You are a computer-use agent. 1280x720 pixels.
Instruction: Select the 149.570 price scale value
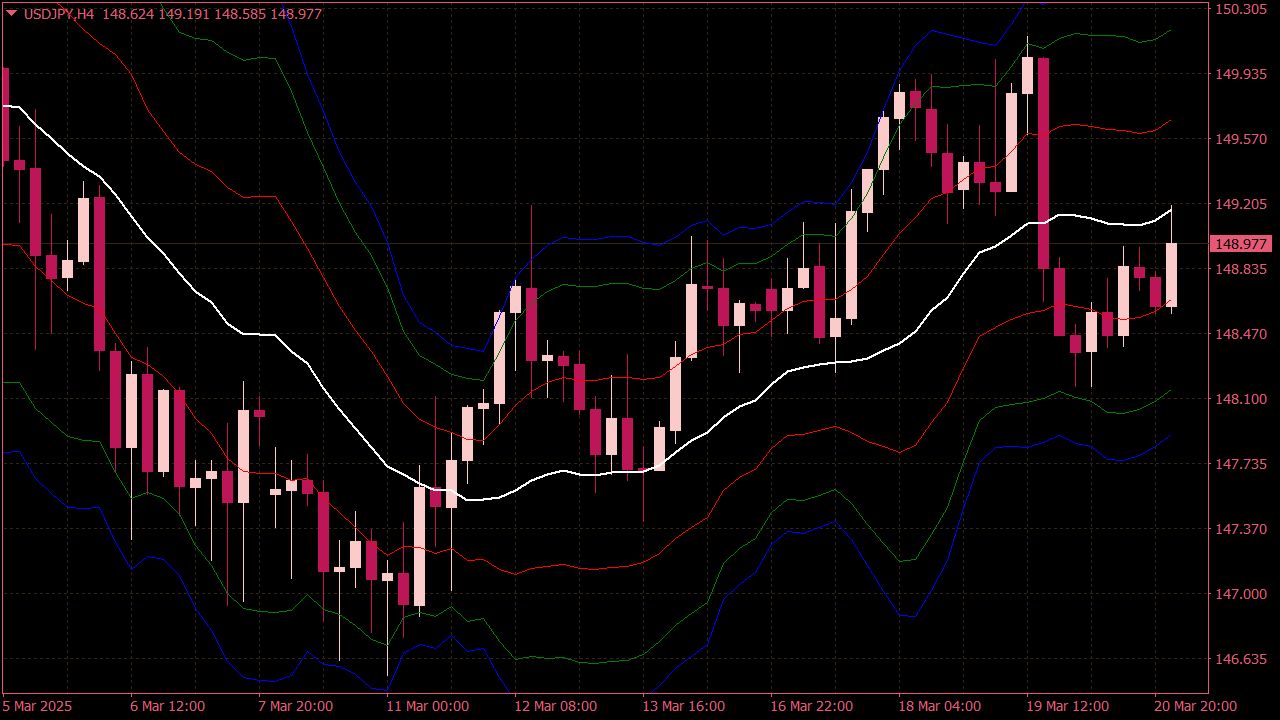click(x=1240, y=139)
